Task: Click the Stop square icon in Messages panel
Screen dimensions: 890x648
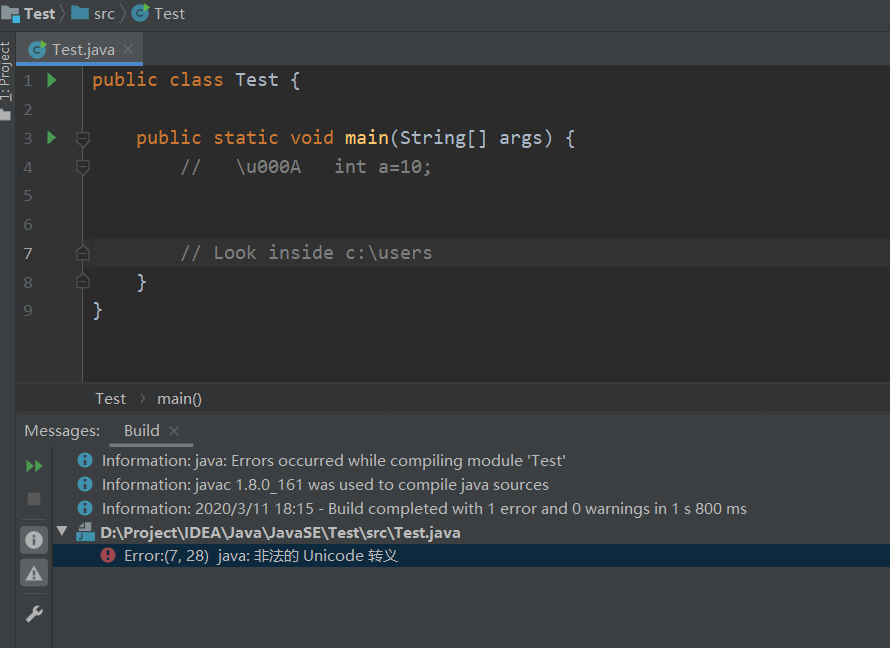Action: click(34, 499)
